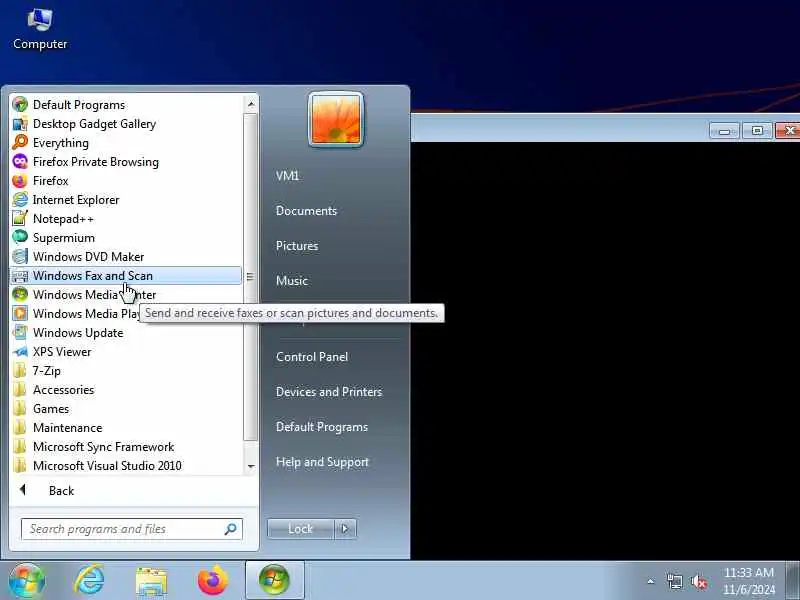
Task: Click the scroll up arrow of programs list
Action: click(251, 104)
